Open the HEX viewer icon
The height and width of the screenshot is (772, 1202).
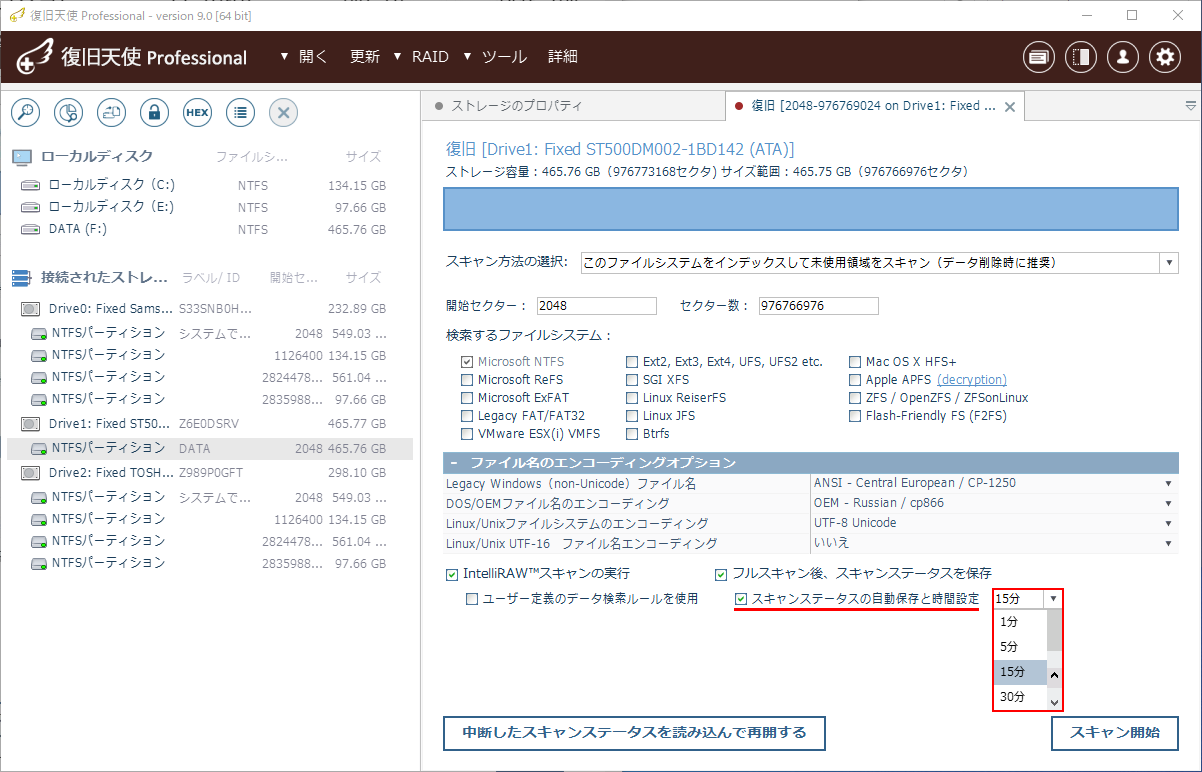[197, 113]
